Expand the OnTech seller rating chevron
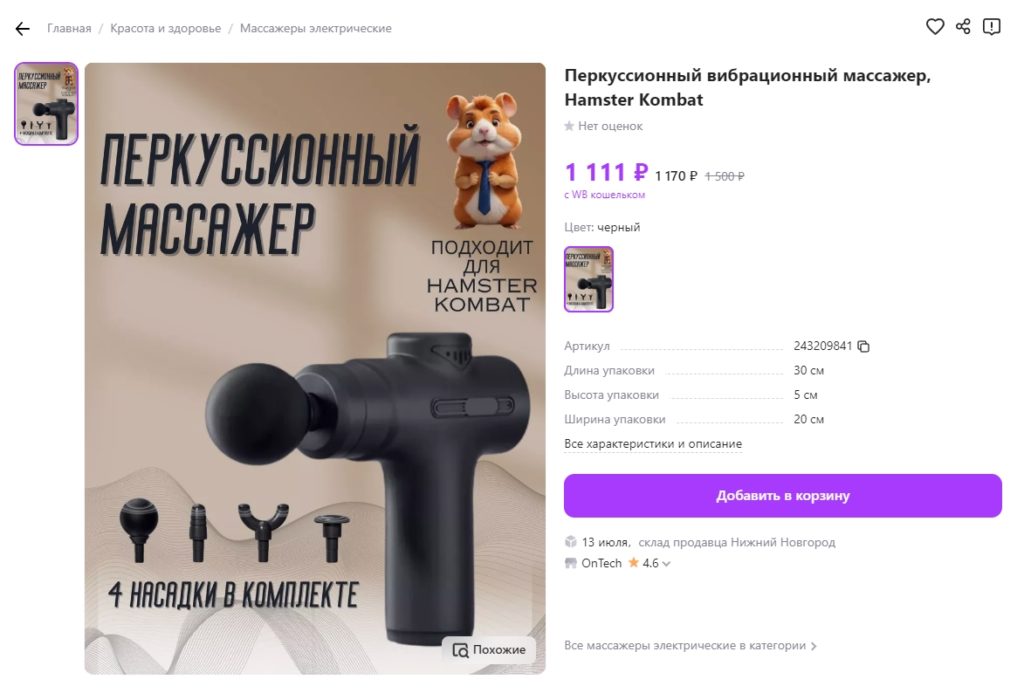This screenshot has height=700, width=1024. (666, 564)
